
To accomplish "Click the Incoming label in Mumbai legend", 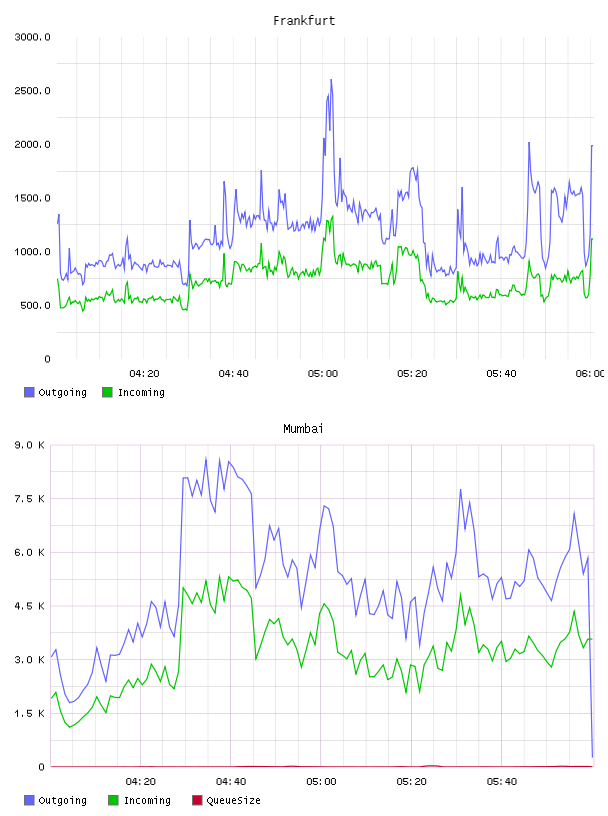I will pyautogui.click(x=147, y=801).
